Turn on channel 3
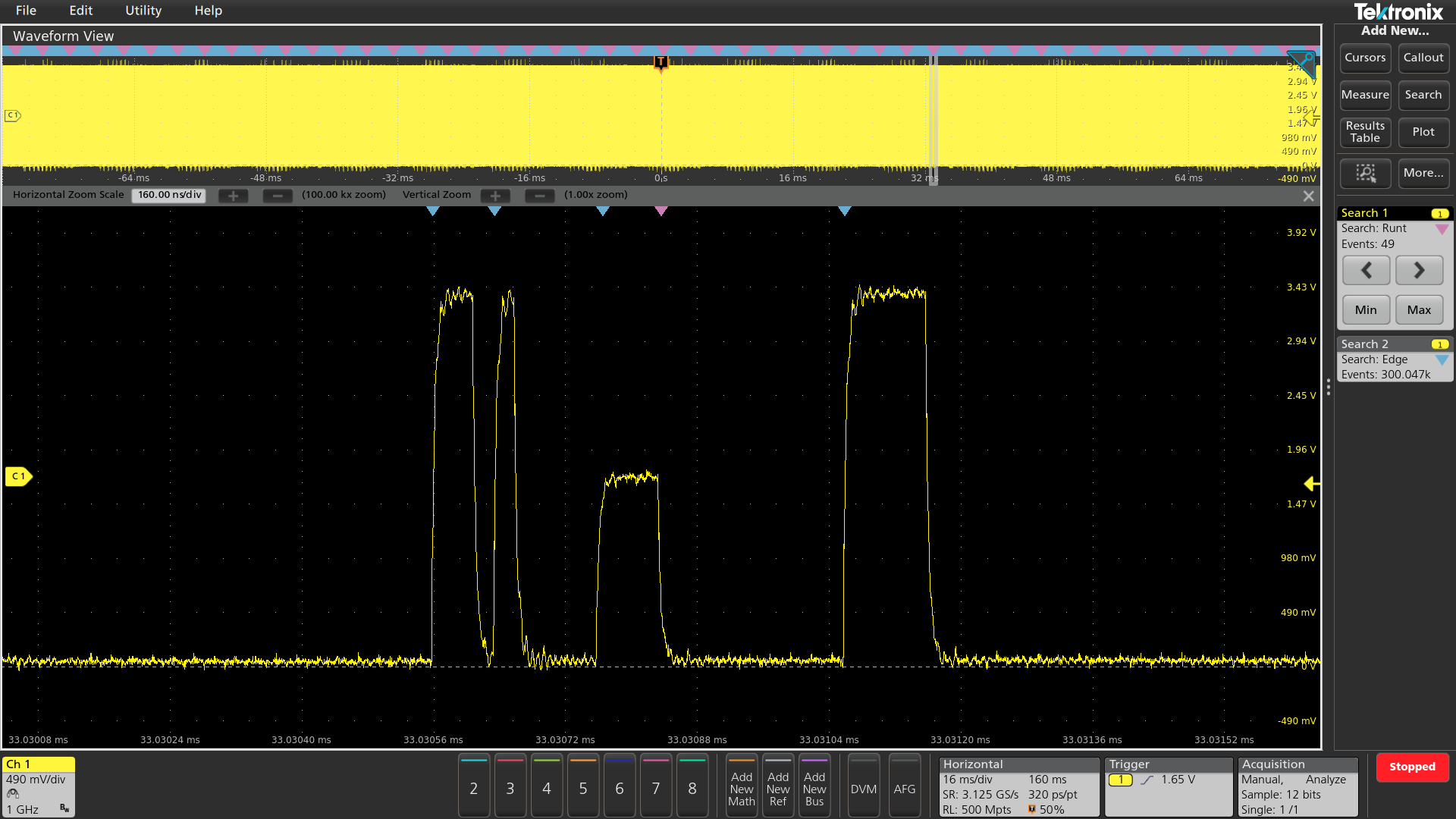 pos(510,786)
